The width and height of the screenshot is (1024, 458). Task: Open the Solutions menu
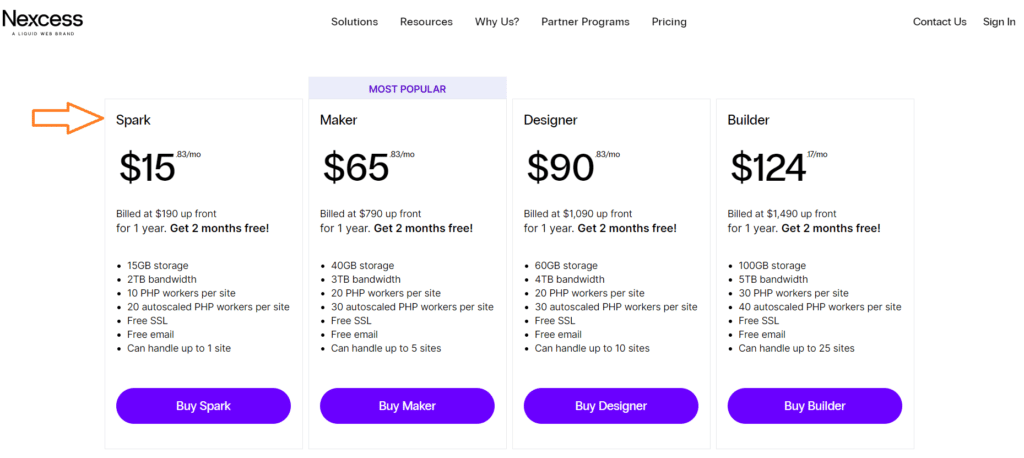pyautogui.click(x=355, y=22)
